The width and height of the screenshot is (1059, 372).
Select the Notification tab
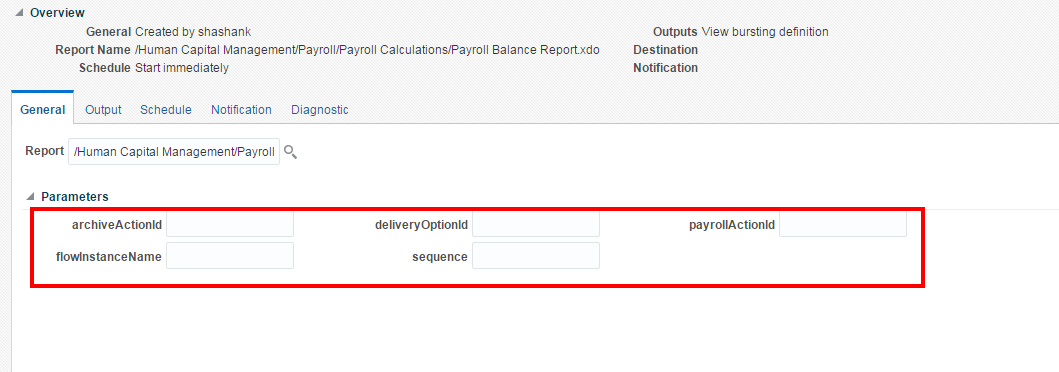pos(241,109)
